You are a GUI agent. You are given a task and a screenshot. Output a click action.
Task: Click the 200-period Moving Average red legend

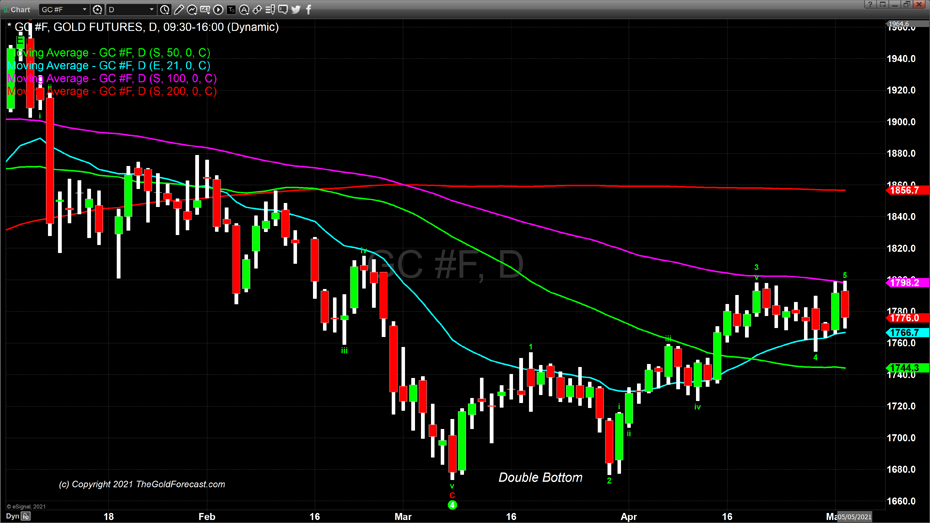pyautogui.click(x=110, y=91)
